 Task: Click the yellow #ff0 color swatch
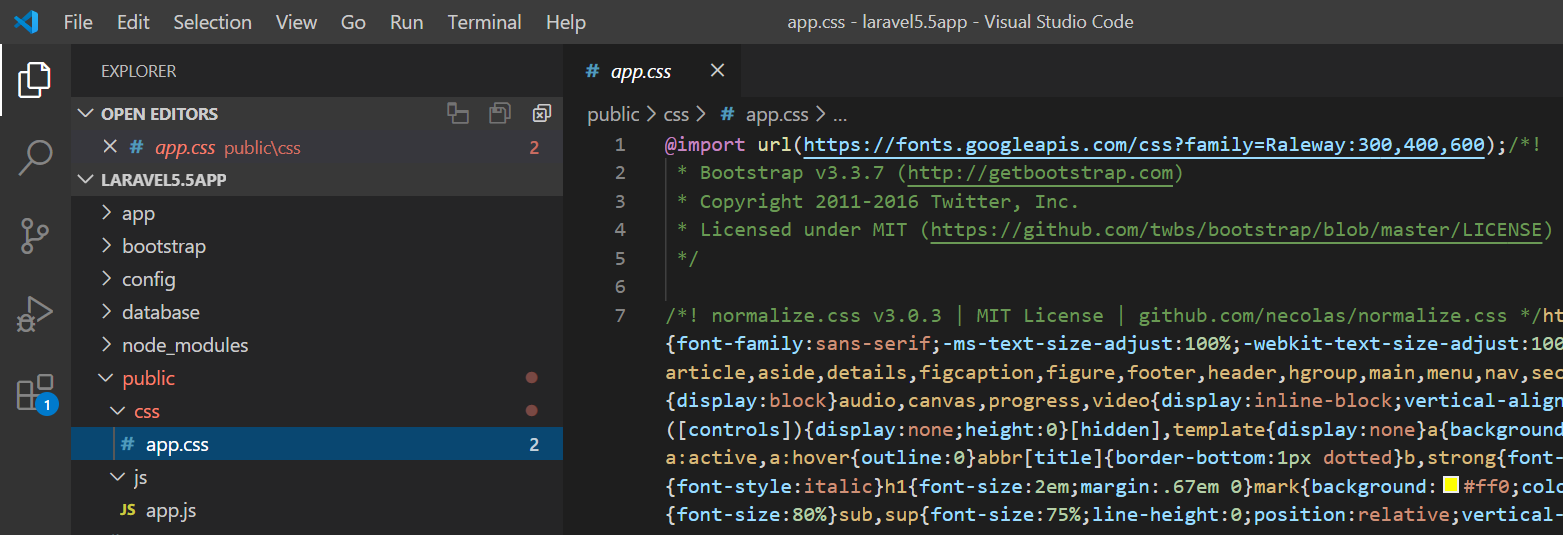tap(1451, 486)
